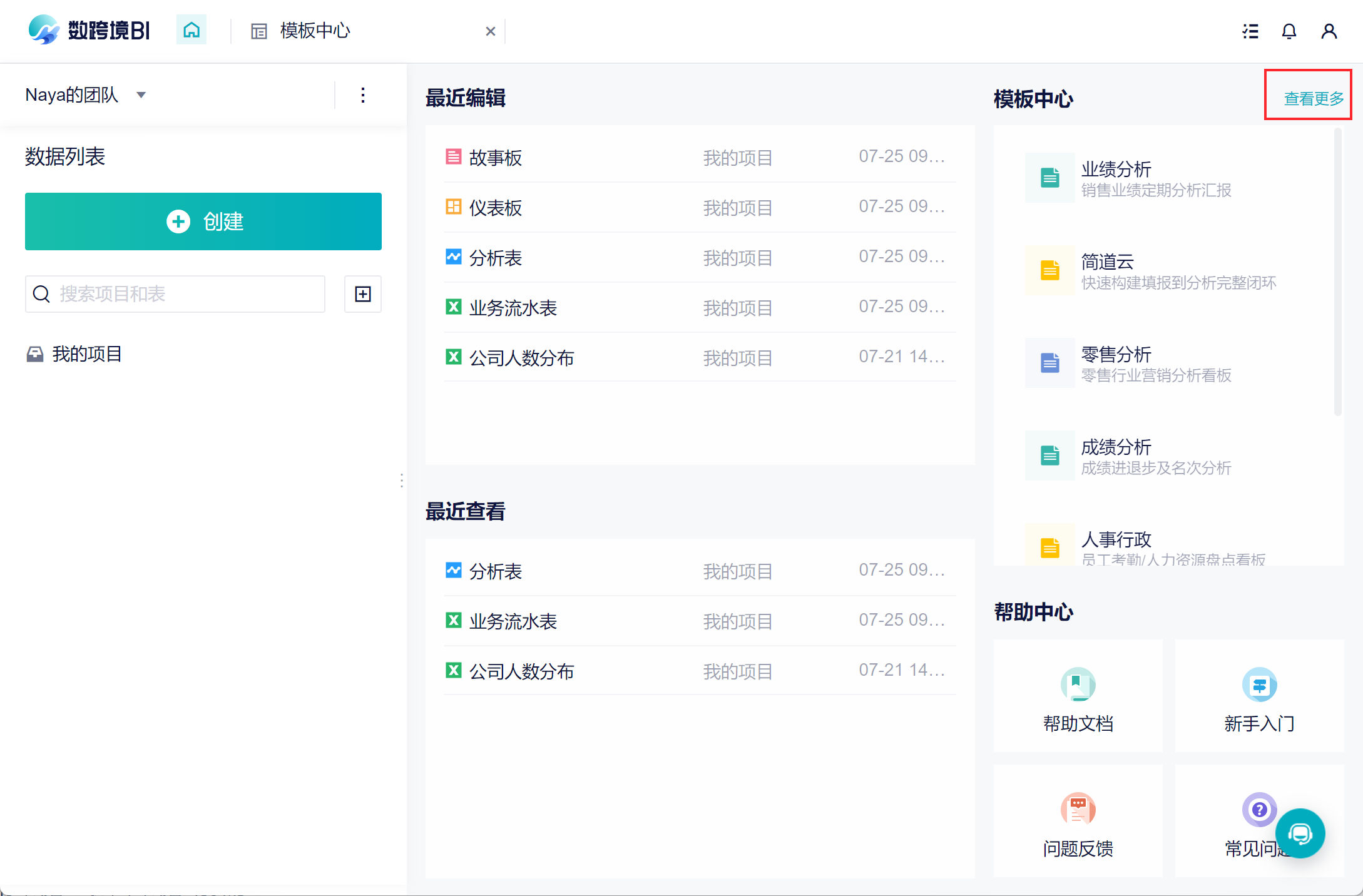Go to the home page icon

coord(191,30)
